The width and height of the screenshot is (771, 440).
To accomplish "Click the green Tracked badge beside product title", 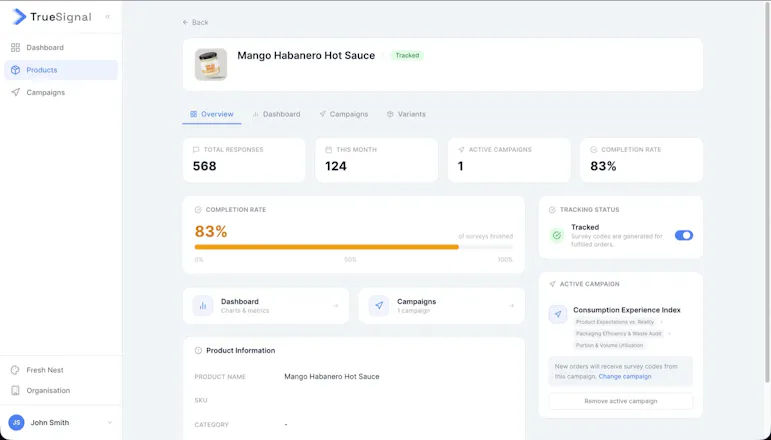I will pyautogui.click(x=407, y=56).
